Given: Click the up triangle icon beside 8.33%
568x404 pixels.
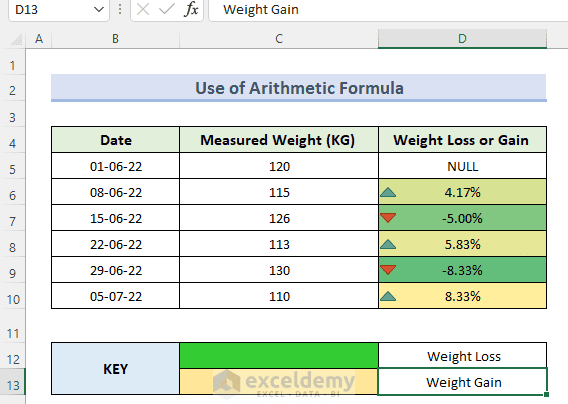Looking at the screenshot, I should point(388,296).
